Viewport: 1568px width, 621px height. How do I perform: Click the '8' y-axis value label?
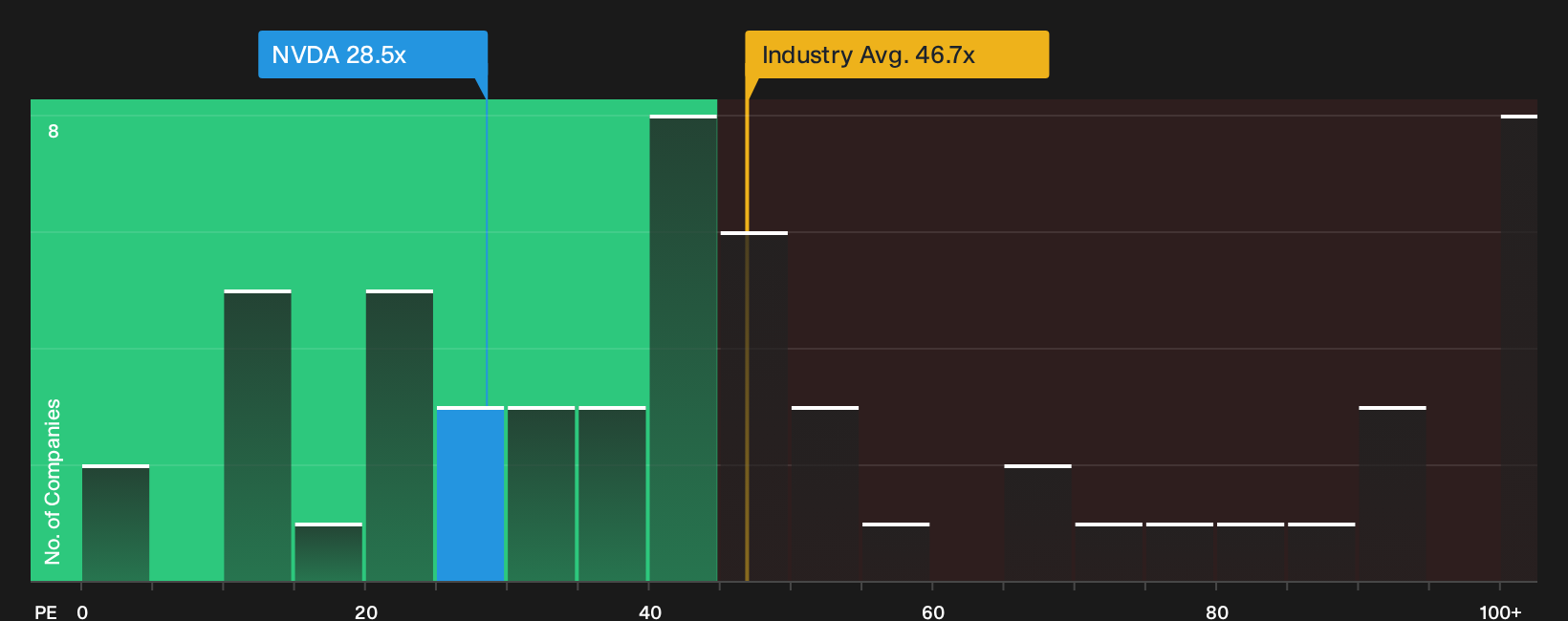pos(54,131)
